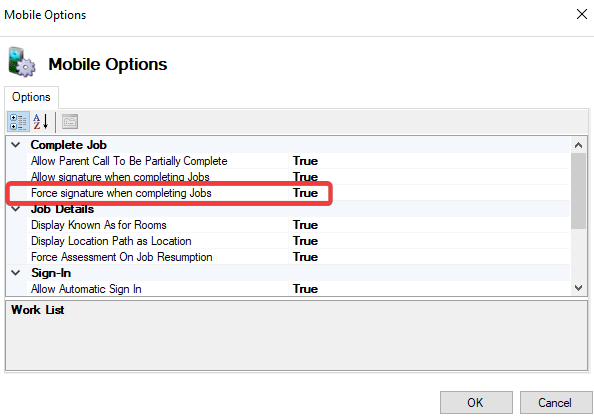The height and width of the screenshot is (419, 594).
Task: Select Display Location Path as Location property
Action: [111, 241]
